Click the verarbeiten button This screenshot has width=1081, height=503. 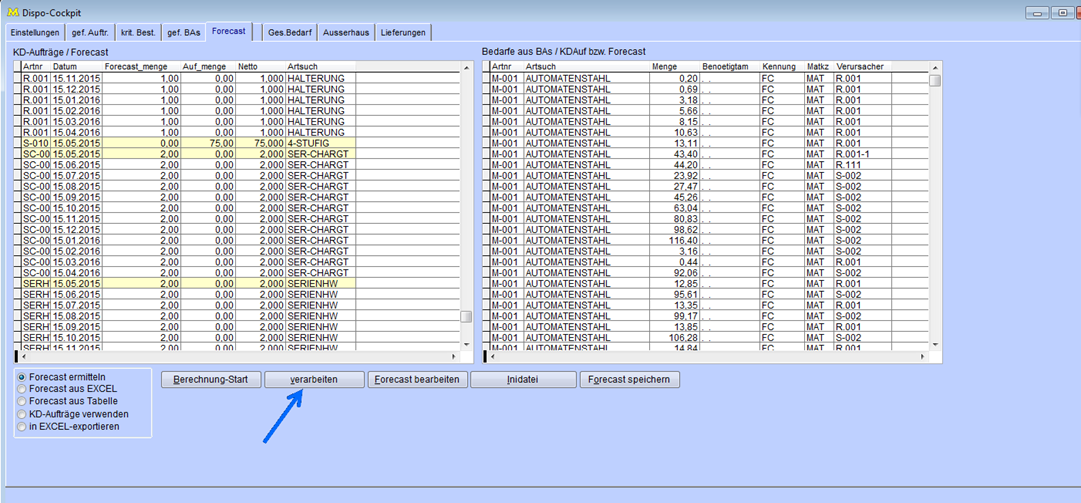click(x=314, y=380)
